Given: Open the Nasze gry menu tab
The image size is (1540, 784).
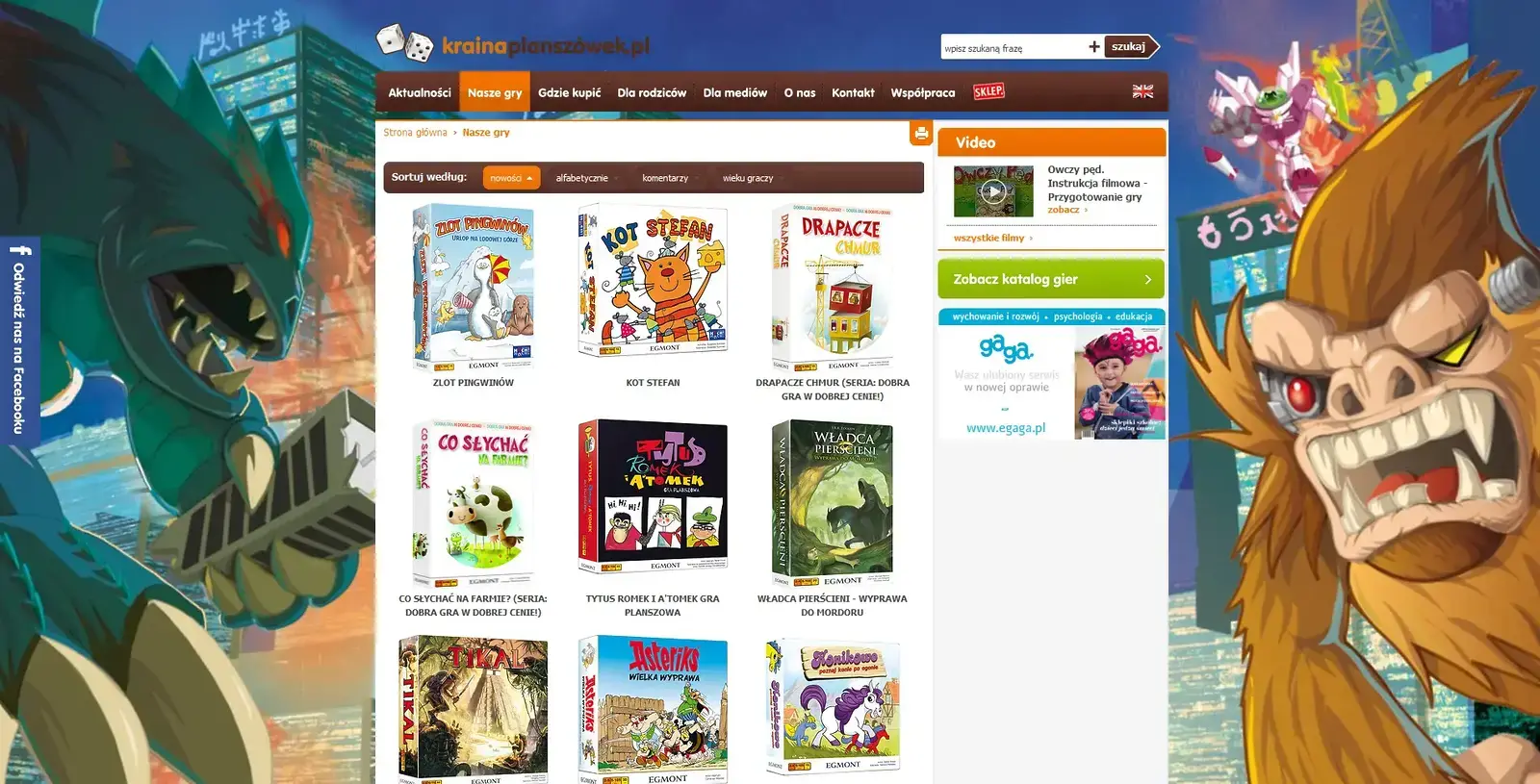Looking at the screenshot, I should 495,93.
